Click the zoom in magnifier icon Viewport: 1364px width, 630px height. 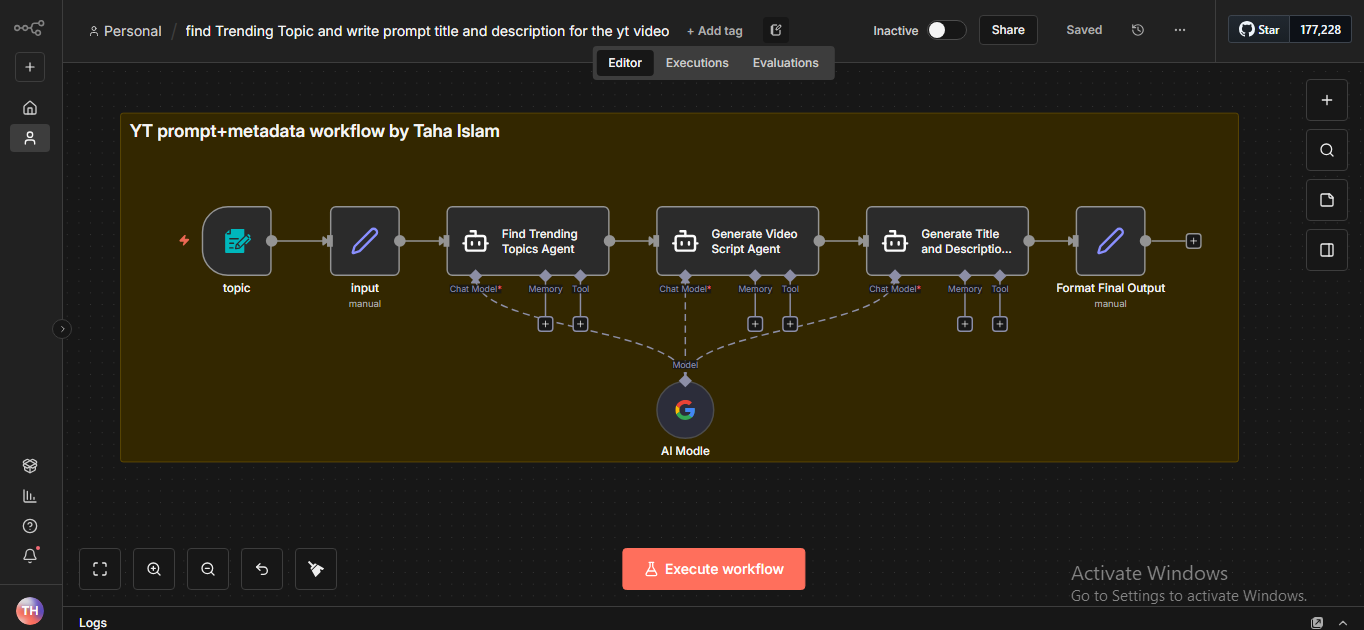(x=154, y=569)
